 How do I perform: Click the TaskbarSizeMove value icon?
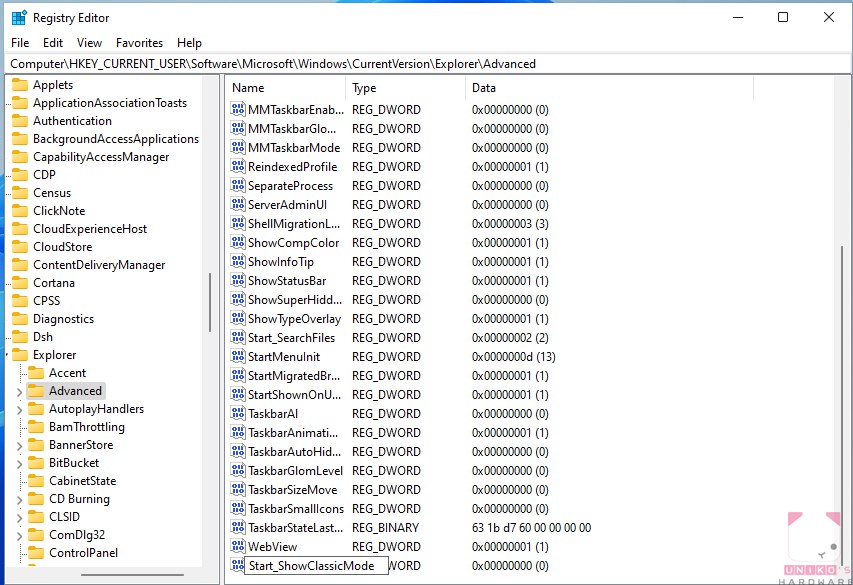click(x=238, y=490)
